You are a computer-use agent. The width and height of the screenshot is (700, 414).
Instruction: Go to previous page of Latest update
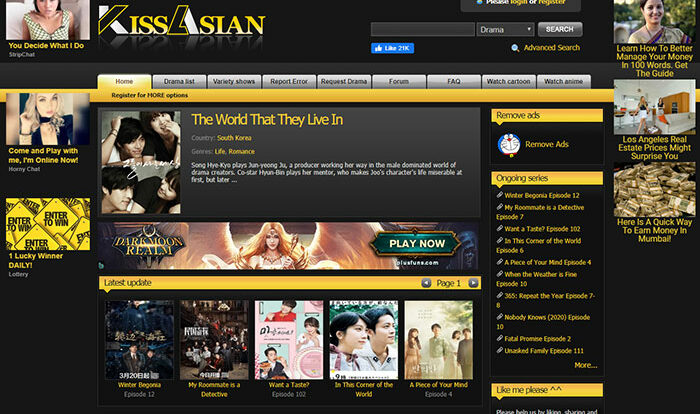click(x=424, y=283)
